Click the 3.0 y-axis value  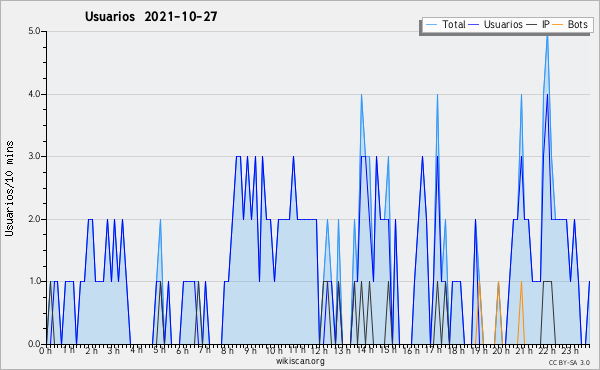[34, 156]
